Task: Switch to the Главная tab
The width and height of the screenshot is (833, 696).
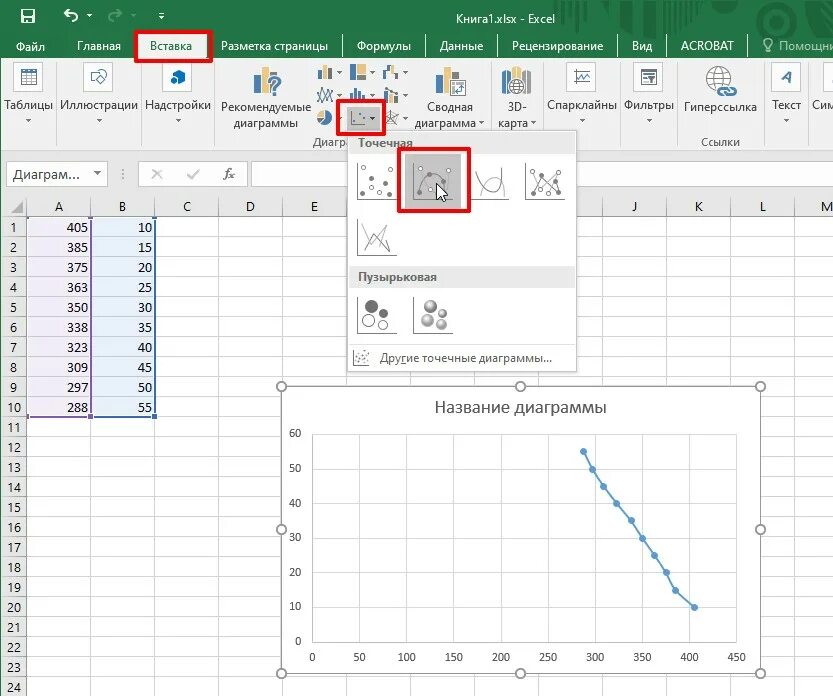Action: click(99, 46)
